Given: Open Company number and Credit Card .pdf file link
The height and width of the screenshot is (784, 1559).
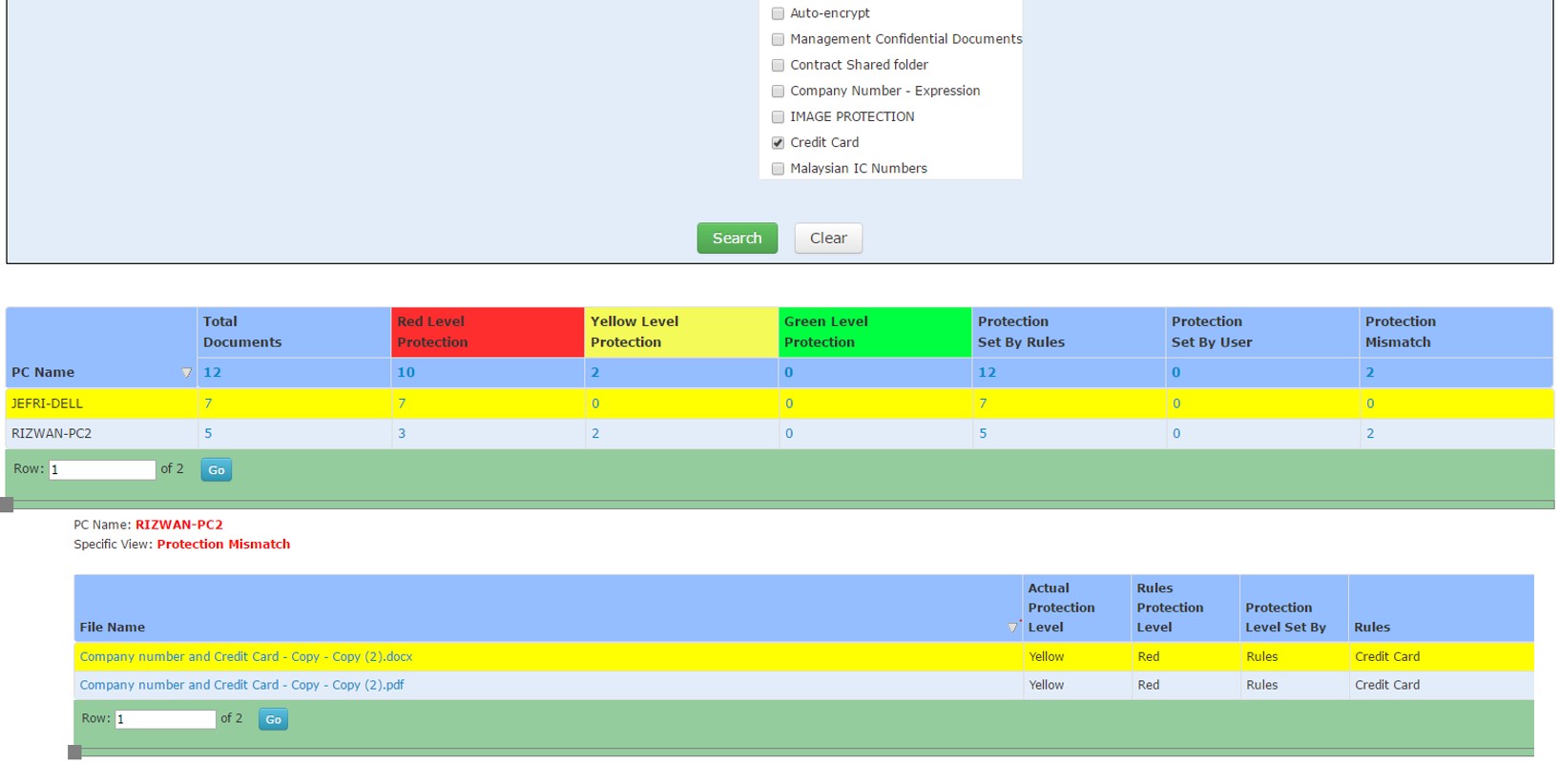Looking at the screenshot, I should [241, 686].
